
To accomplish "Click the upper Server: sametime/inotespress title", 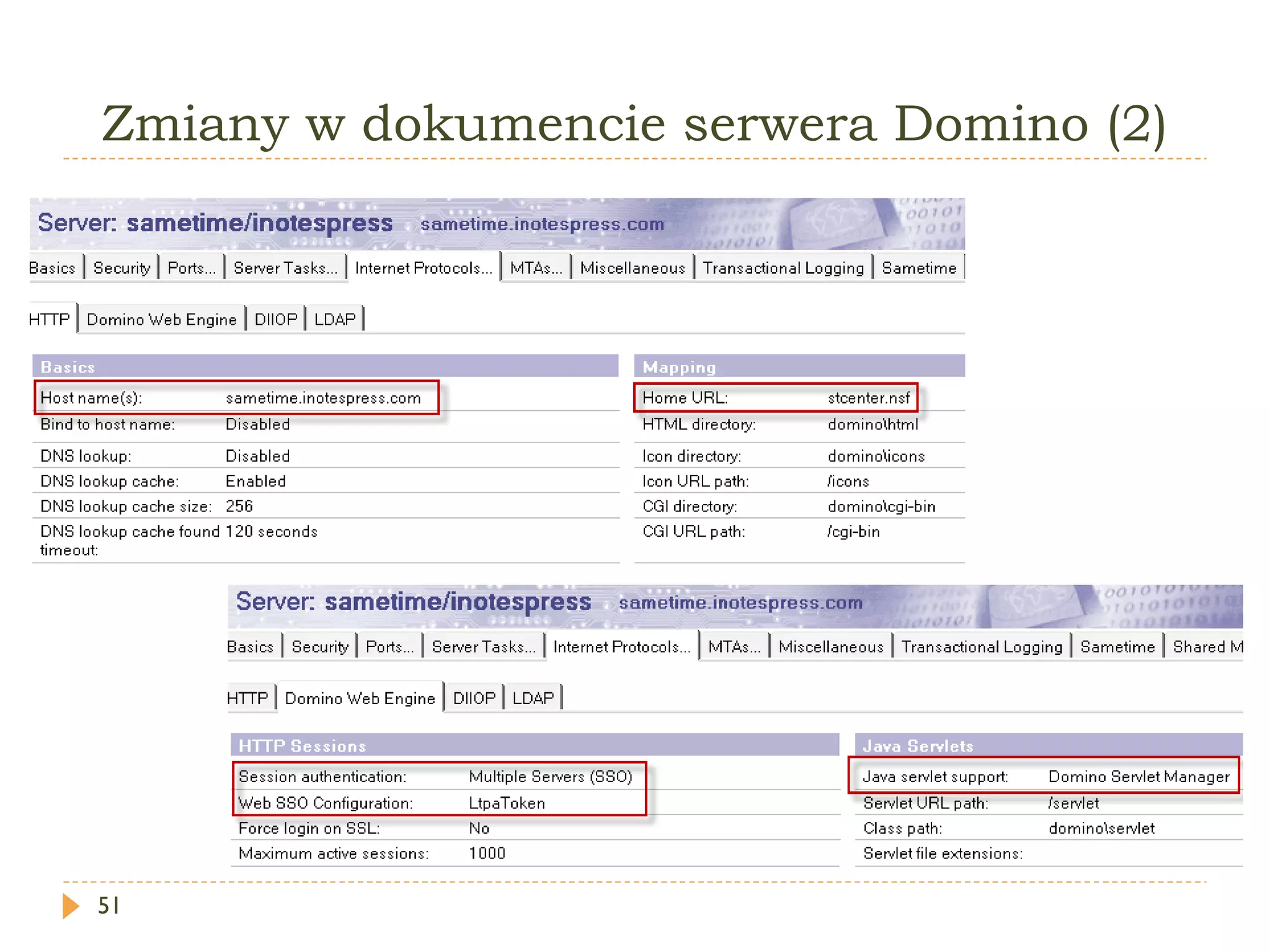I will pos(215,223).
